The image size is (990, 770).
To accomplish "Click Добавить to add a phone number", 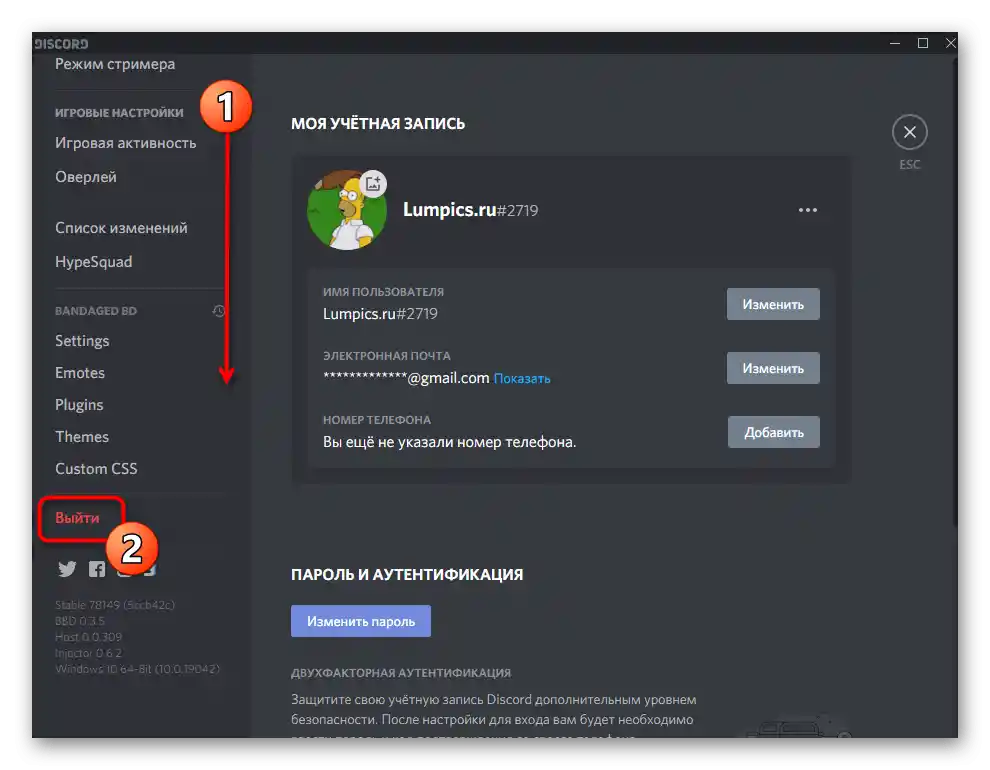I will (773, 432).
